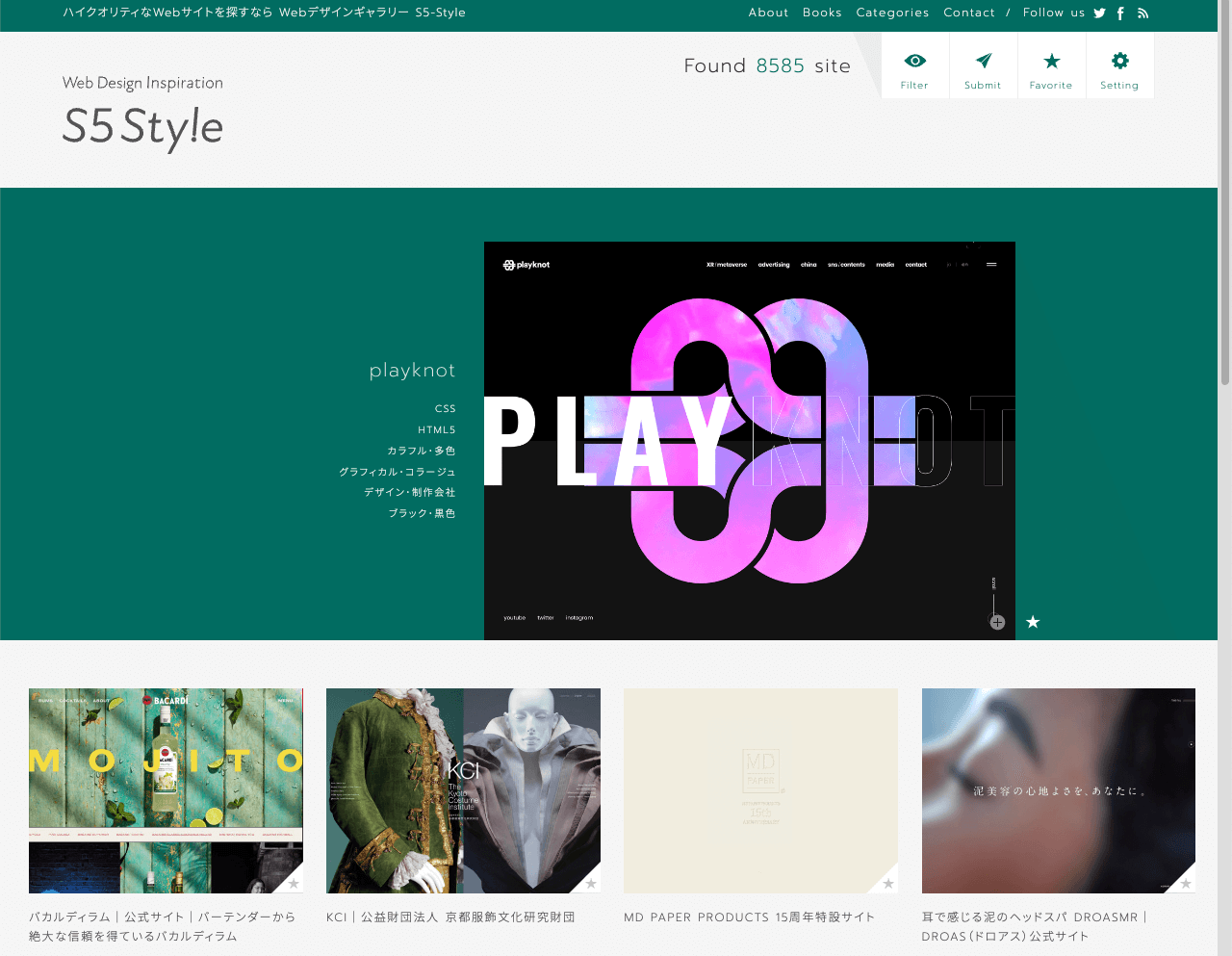Open MD PAPER PRODUCTS 15周年 title link

click(750, 917)
